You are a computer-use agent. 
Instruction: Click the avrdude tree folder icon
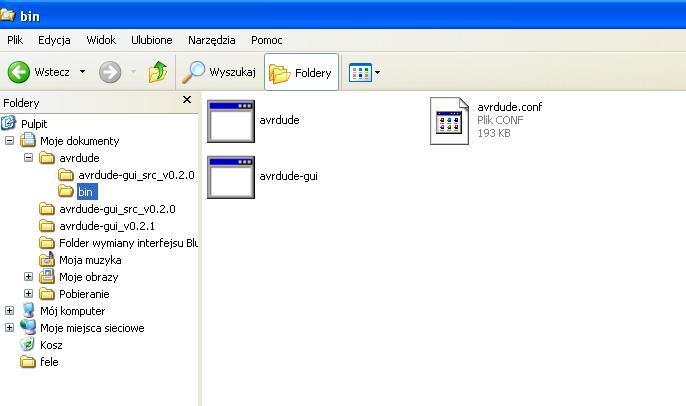pos(47,158)
